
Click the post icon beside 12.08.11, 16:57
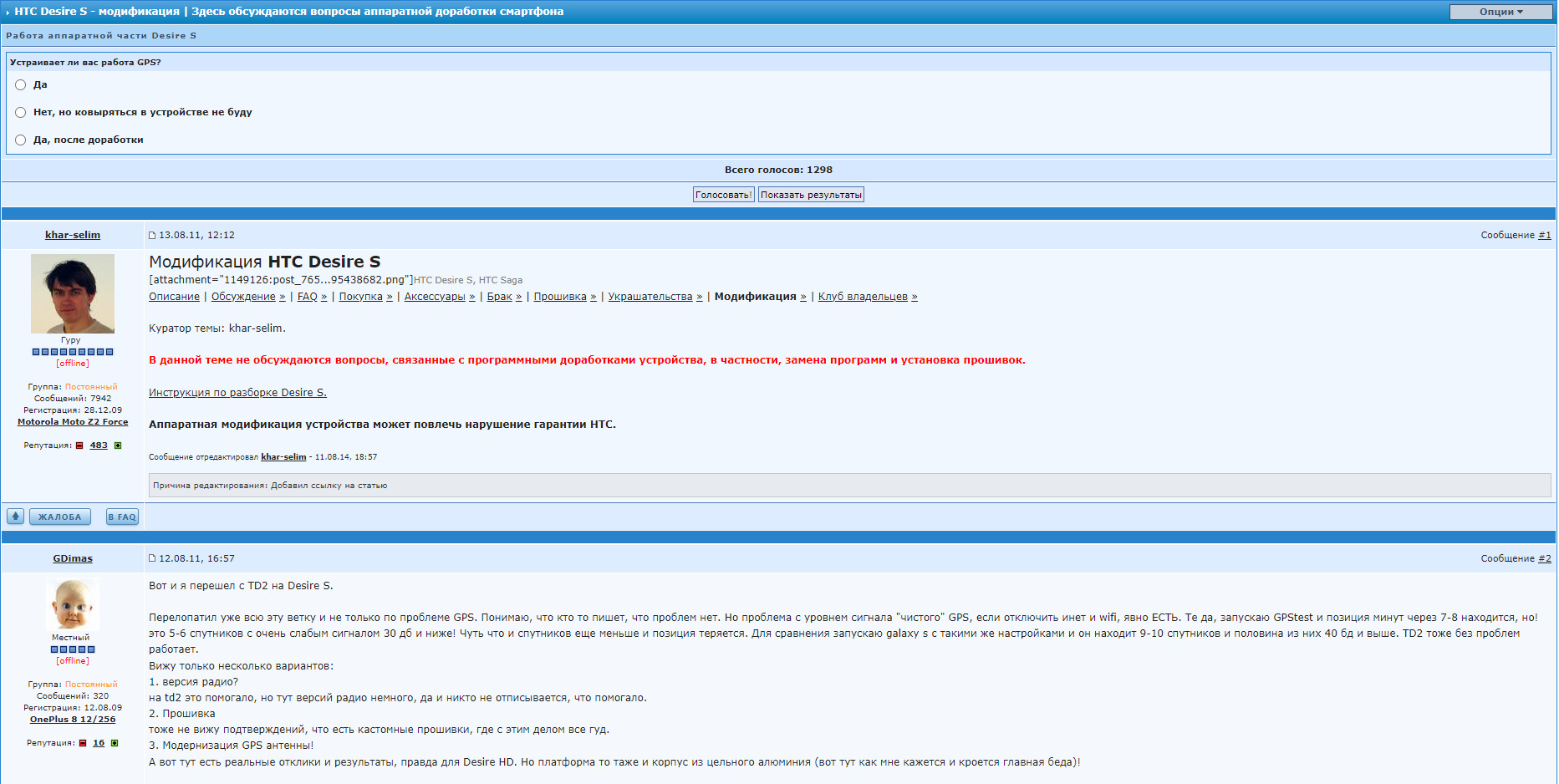[x=152, y=558]
